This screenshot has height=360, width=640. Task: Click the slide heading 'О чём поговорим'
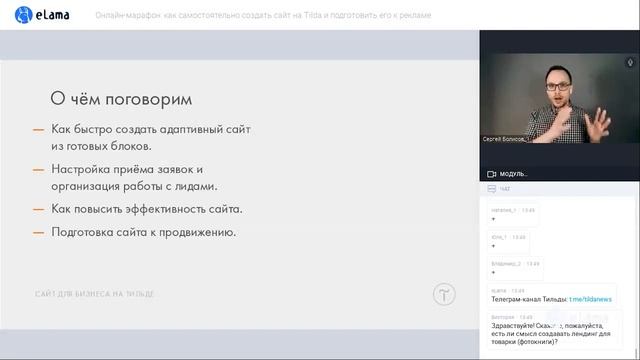121,99
